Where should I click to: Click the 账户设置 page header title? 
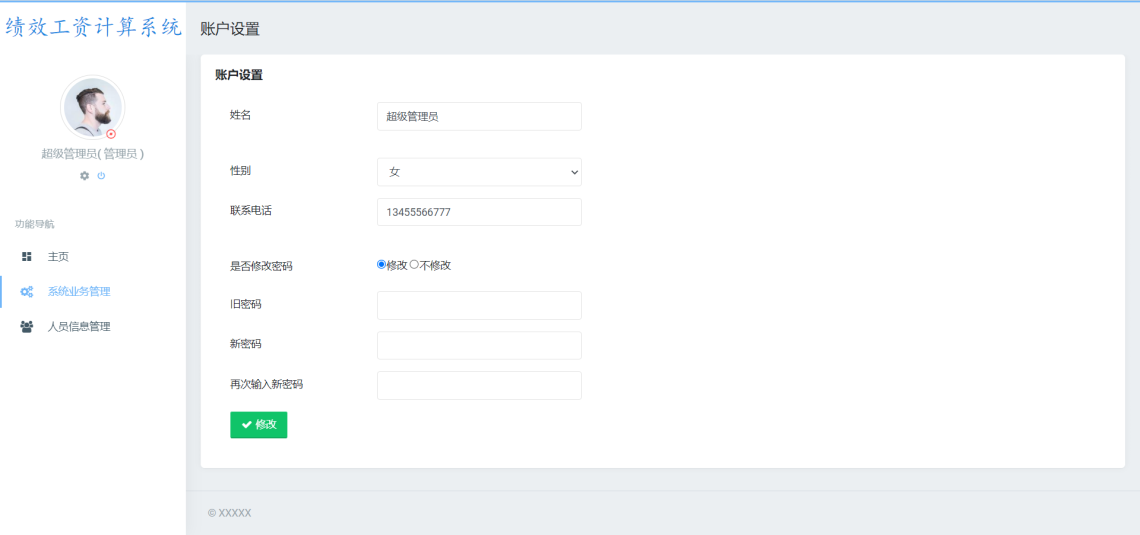230,29
